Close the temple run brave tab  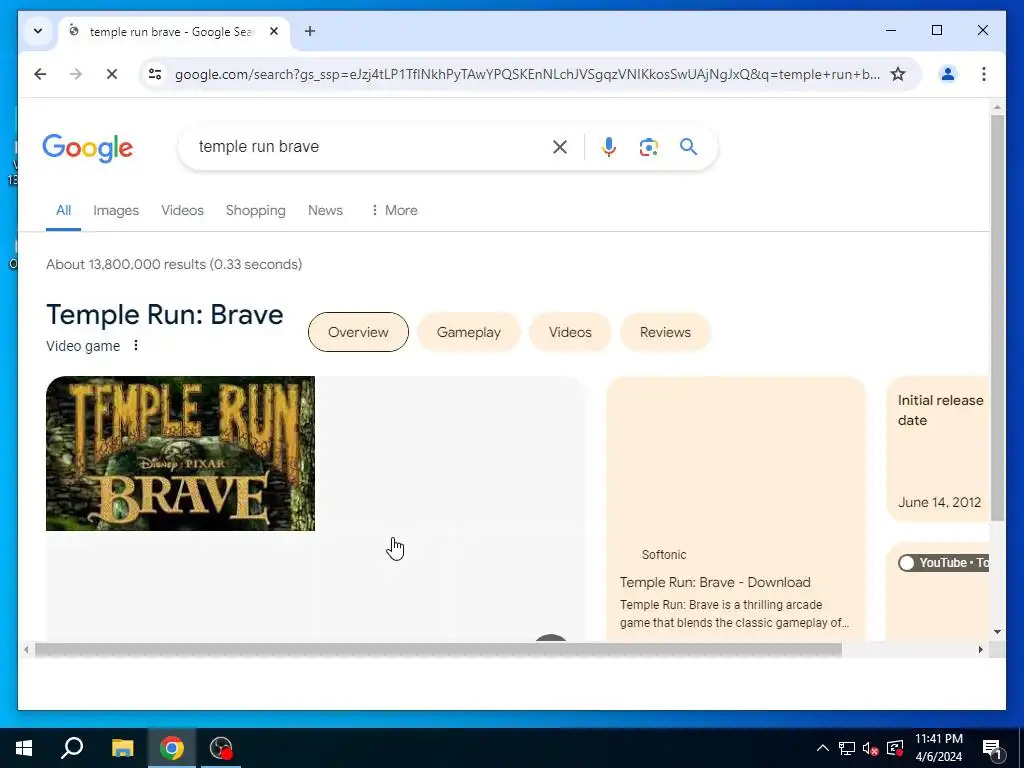click(x=274, y=31)
